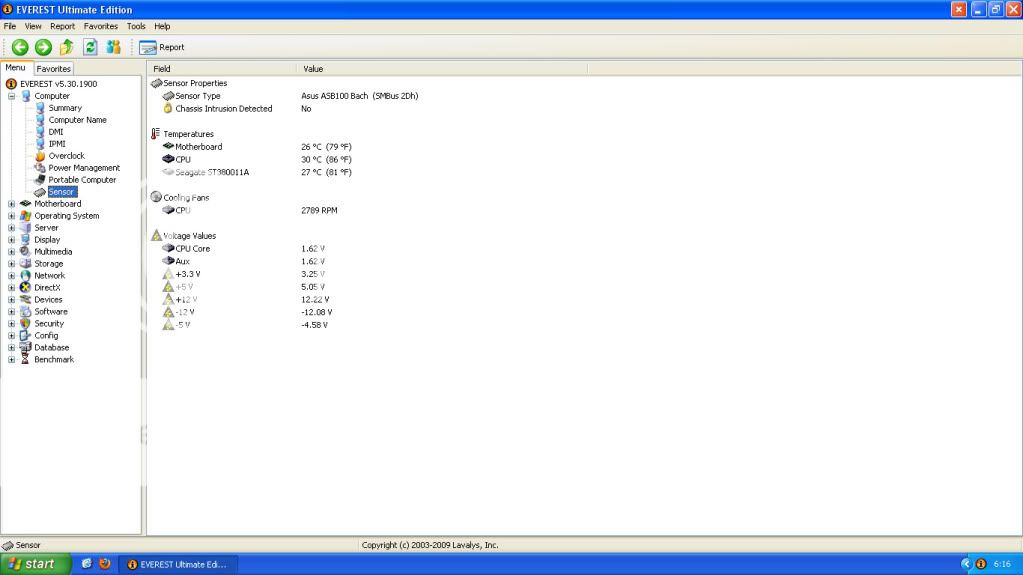Open the Favorites menu
This screenshot has width=1023, height=575.
(x=100, y=26)
